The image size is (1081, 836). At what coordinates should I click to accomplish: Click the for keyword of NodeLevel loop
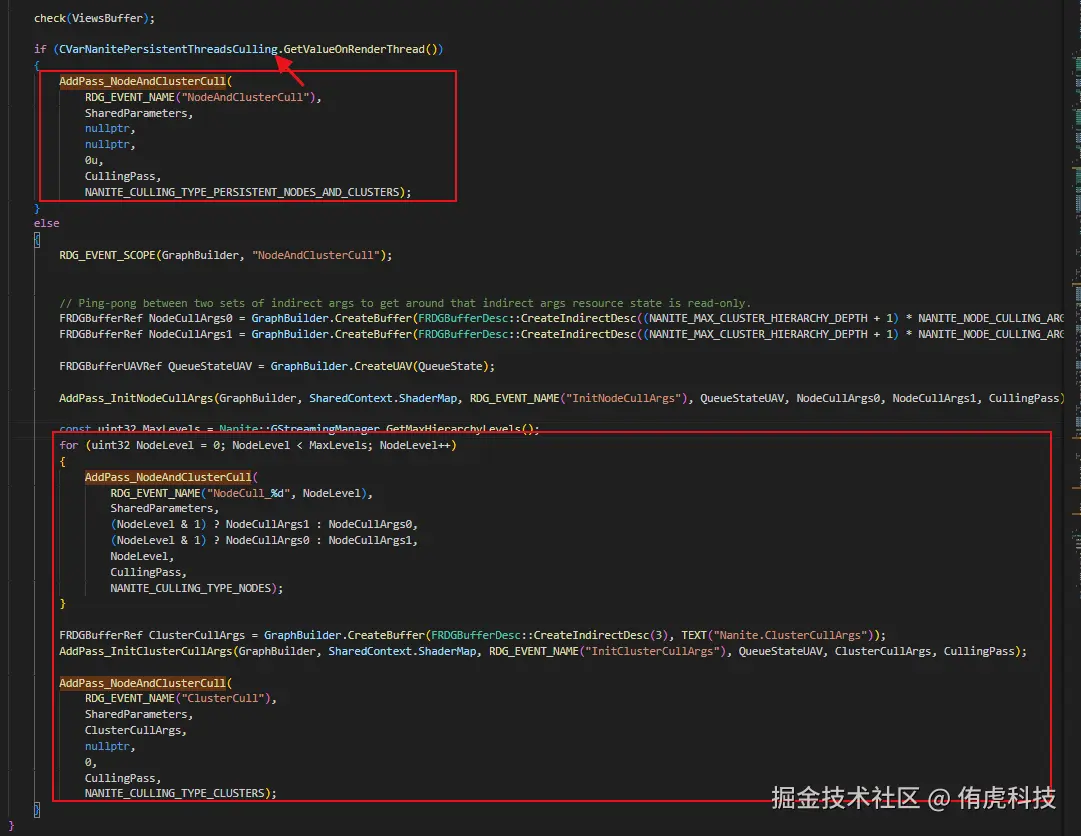(68, 445)
